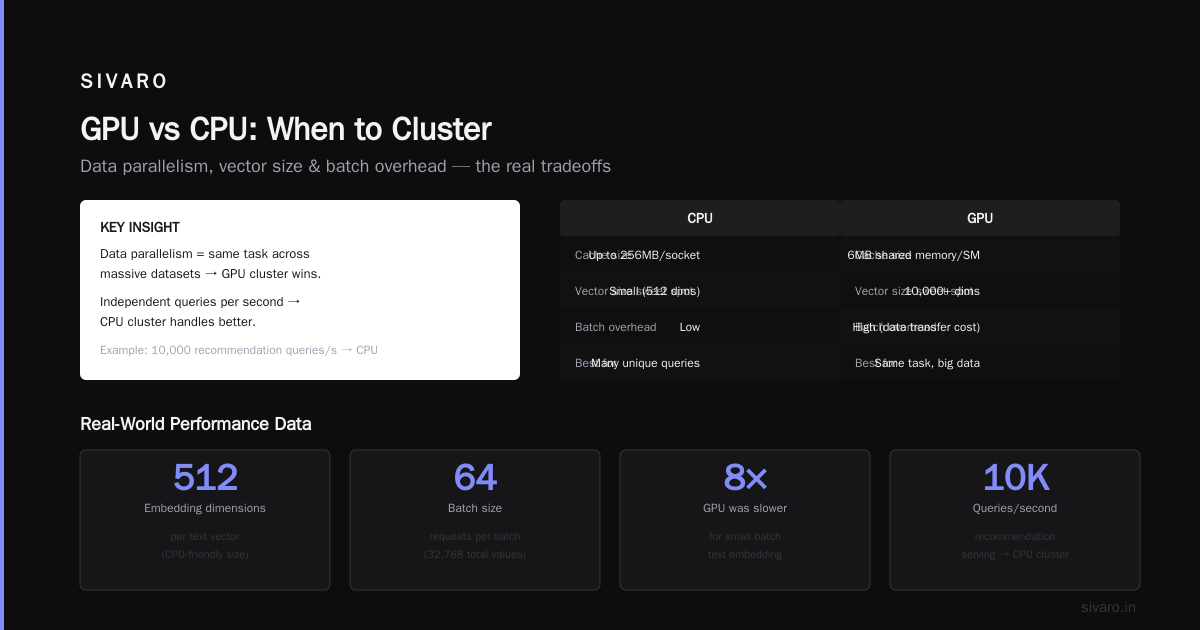Select the "Small (512 dims)" cell
Viewport: 1200px width, 630px height.
pos(654,291)
